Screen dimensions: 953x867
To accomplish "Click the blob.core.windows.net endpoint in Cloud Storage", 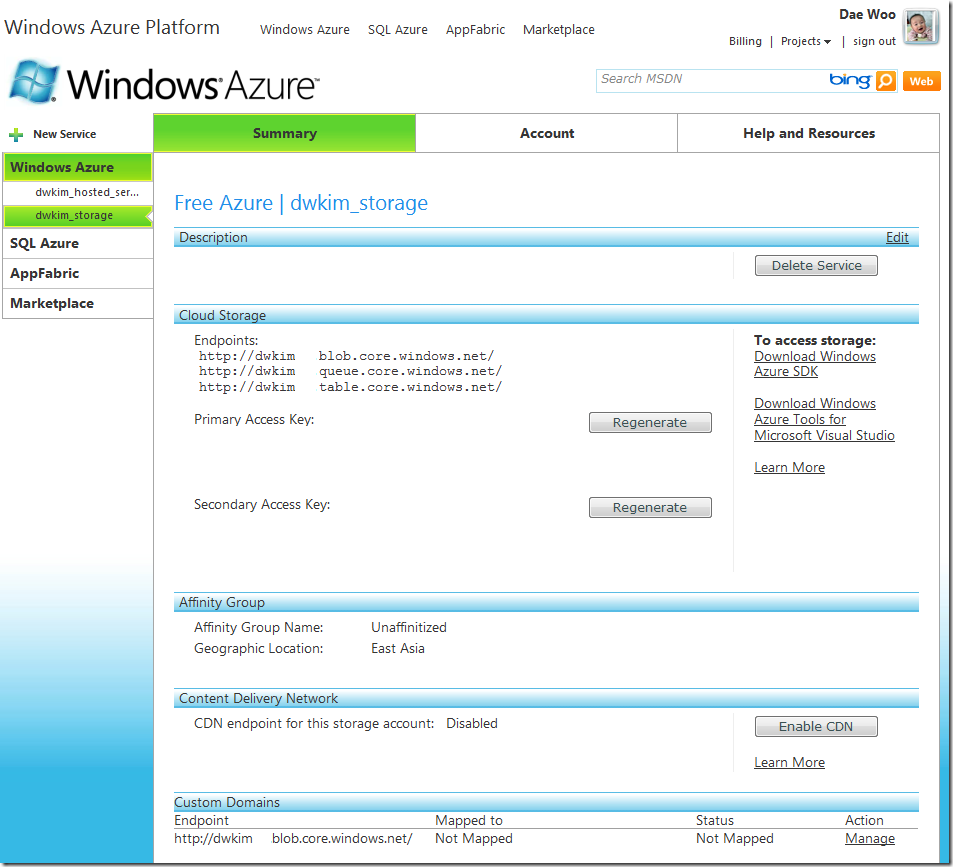I will pos(346,356).
